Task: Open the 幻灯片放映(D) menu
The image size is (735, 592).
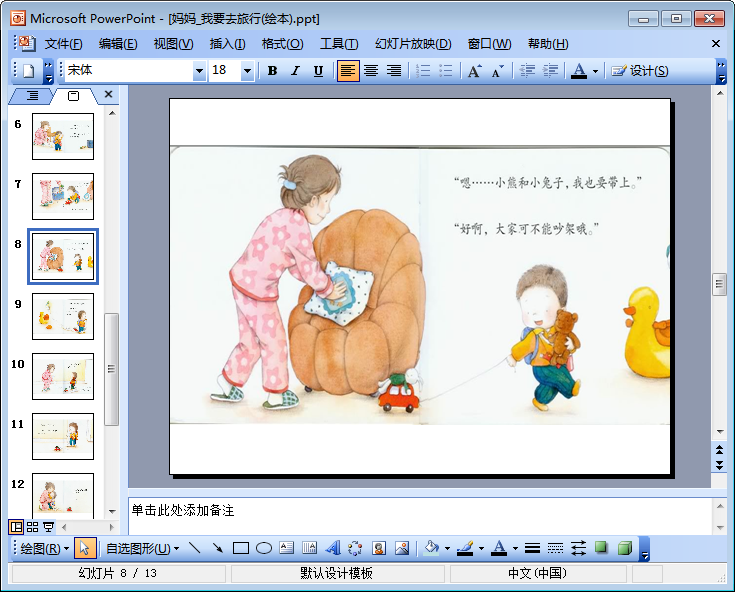Action: click(x=413, y=44)
